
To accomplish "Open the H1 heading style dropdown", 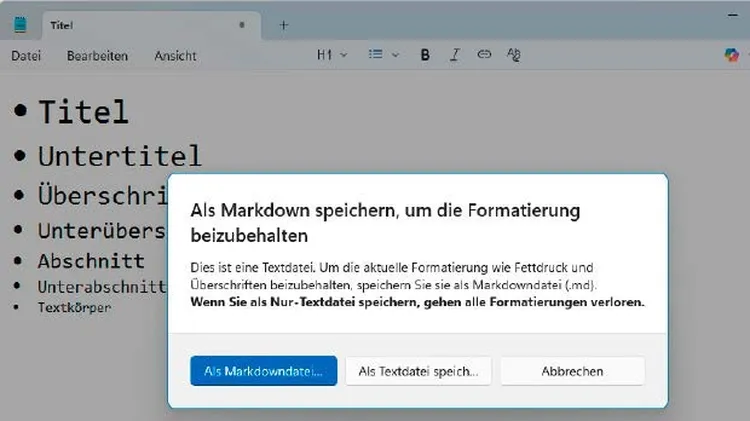I will (331, 55).
